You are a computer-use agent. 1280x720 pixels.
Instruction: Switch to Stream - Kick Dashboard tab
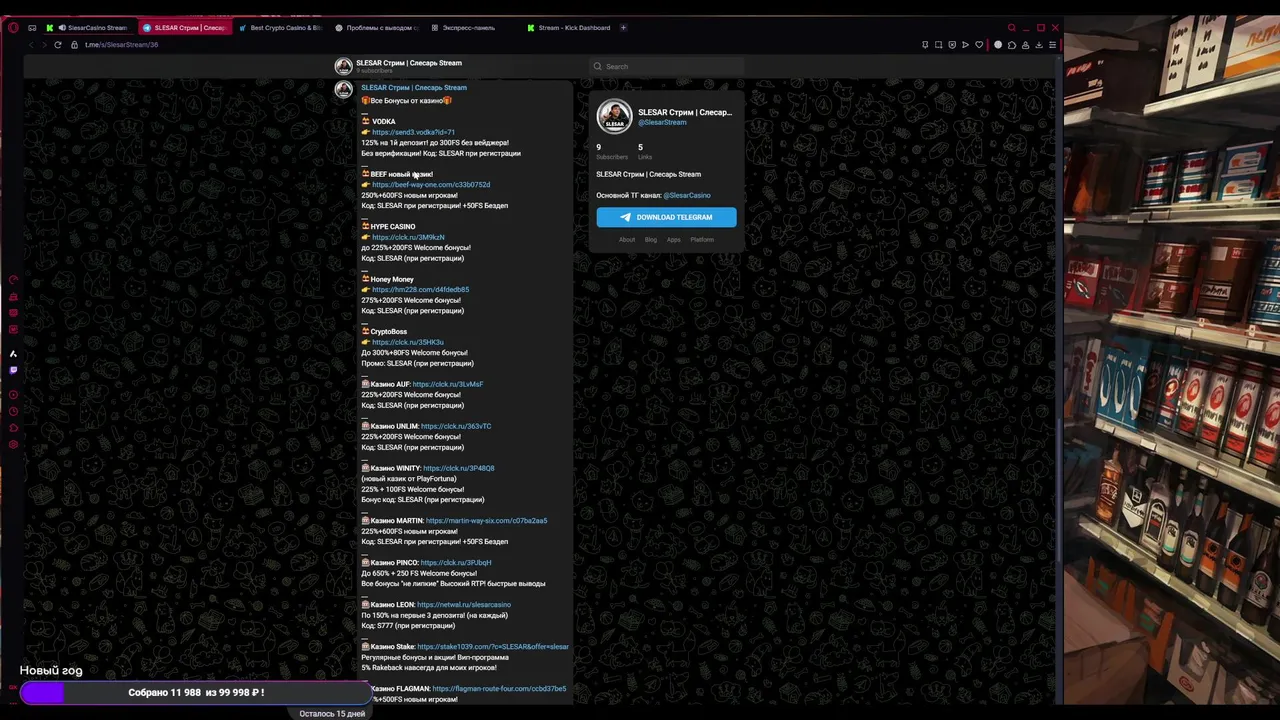pyautogui.click(x=568, y=28)
